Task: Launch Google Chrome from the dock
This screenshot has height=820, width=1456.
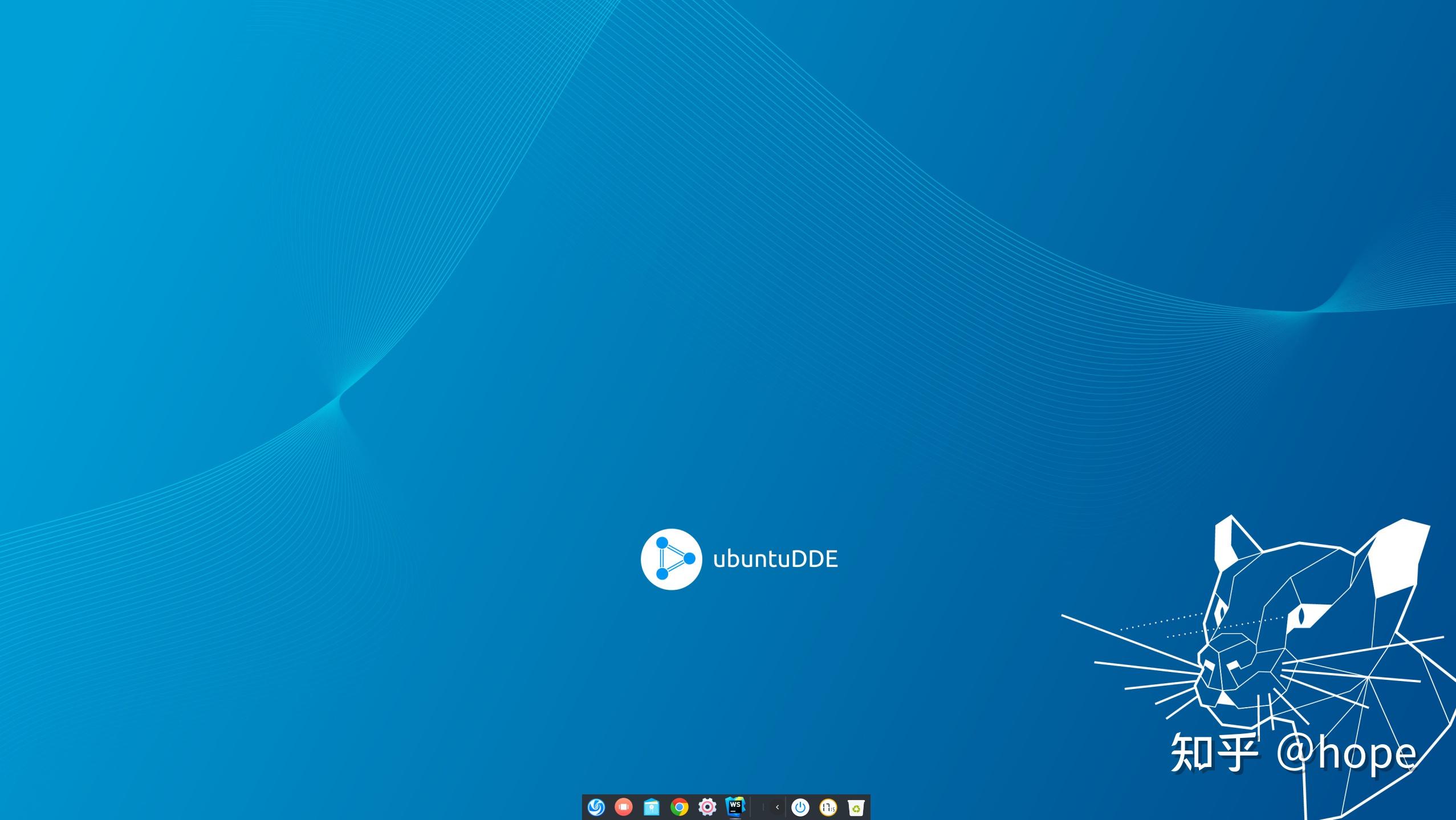Action: pyautogui.click(x=679, y=807)
